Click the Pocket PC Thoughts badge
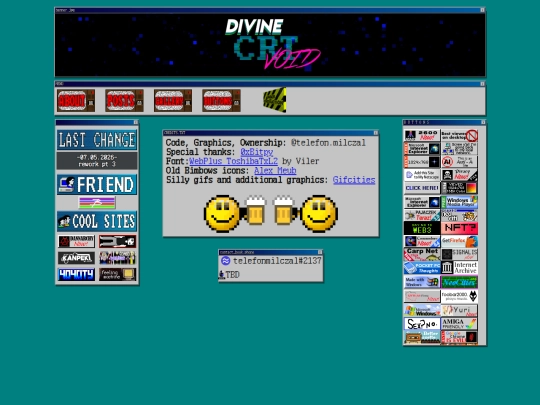 [422, 268]
